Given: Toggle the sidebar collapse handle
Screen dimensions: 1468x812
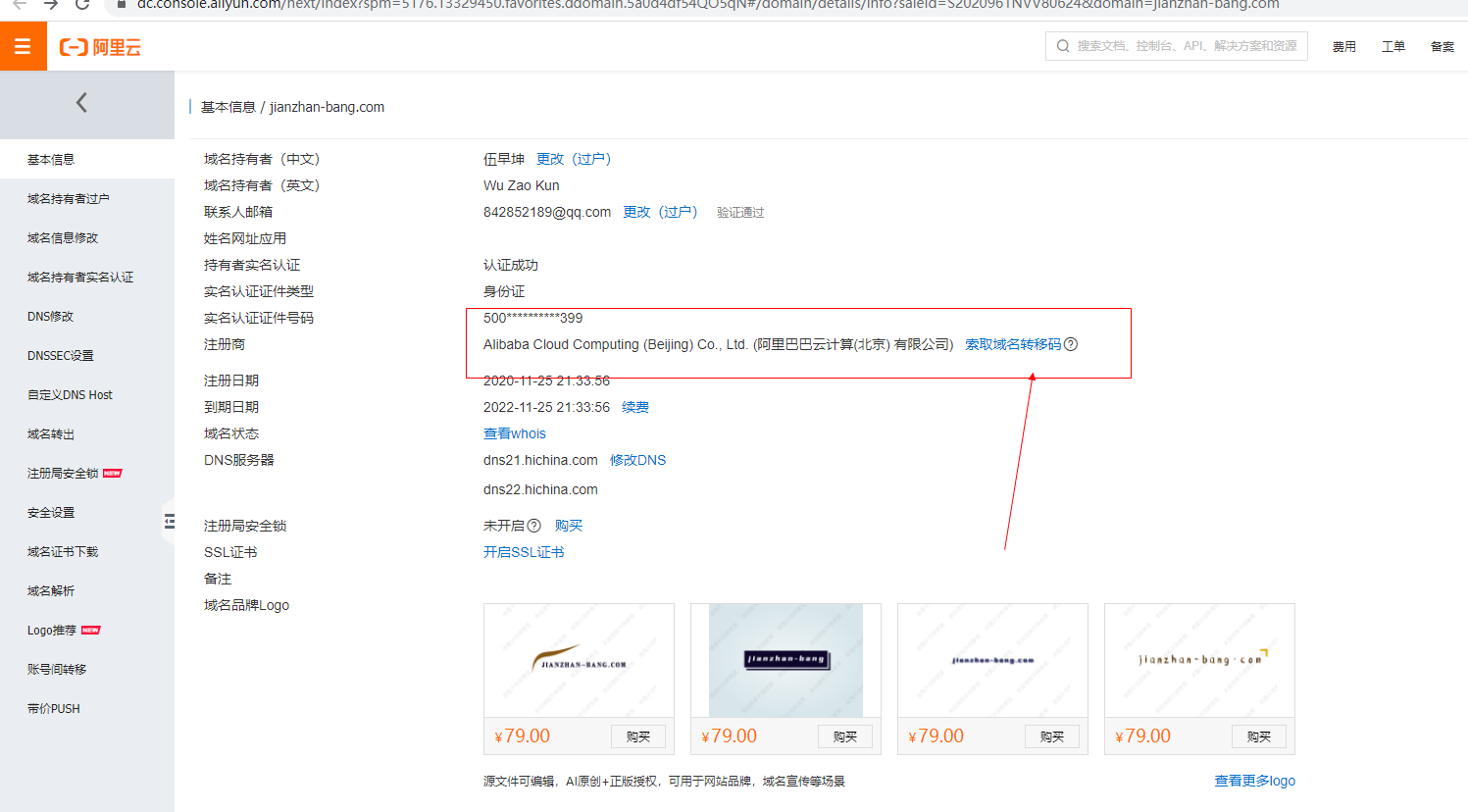Looking at the screenshot, I should coord(170,521).
